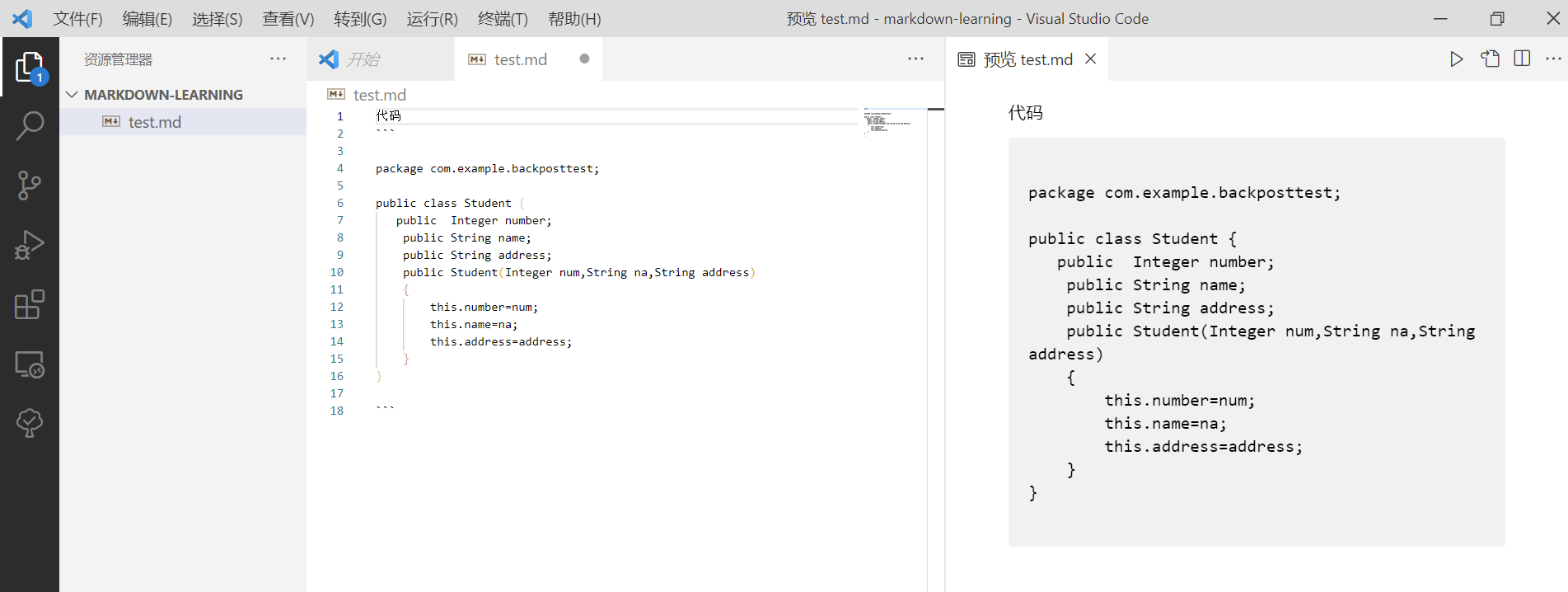Click 'this.name=na;' in the editor
This screenshot has height=592, width=1568.
tap(474, 324)
